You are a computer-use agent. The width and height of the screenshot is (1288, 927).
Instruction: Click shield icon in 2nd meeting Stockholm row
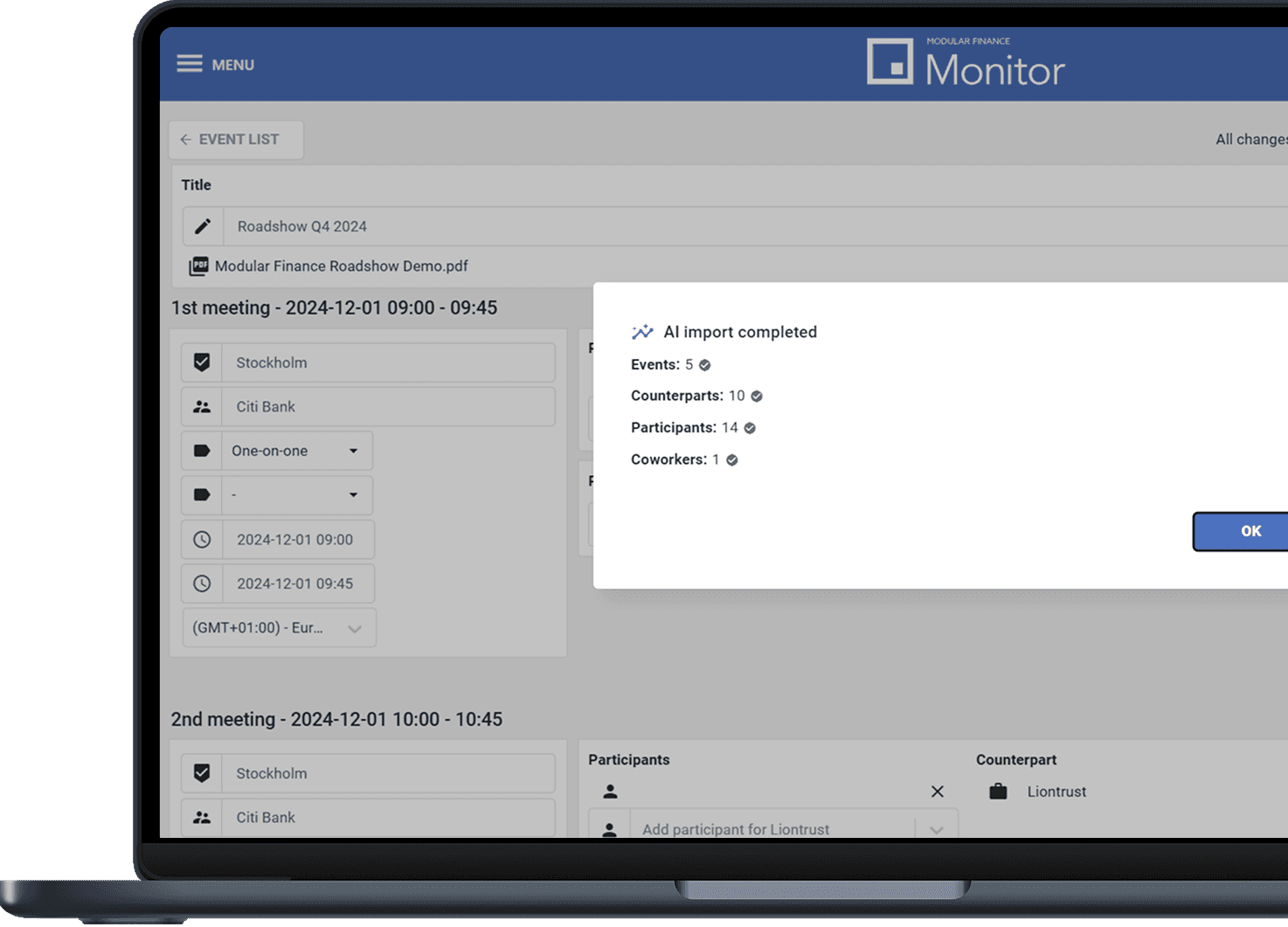click(202, 773)
